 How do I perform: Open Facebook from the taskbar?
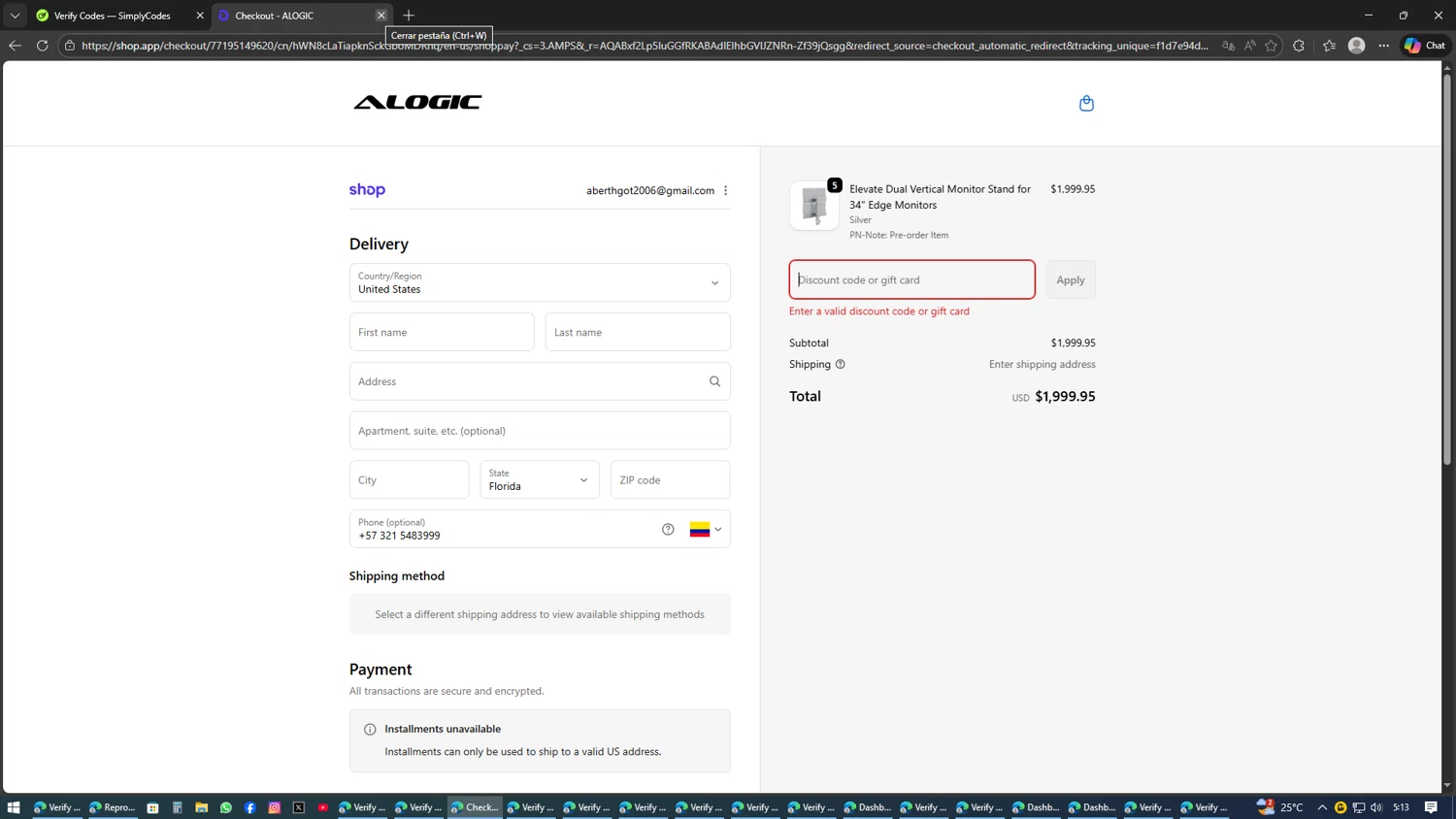click(250, 807)
